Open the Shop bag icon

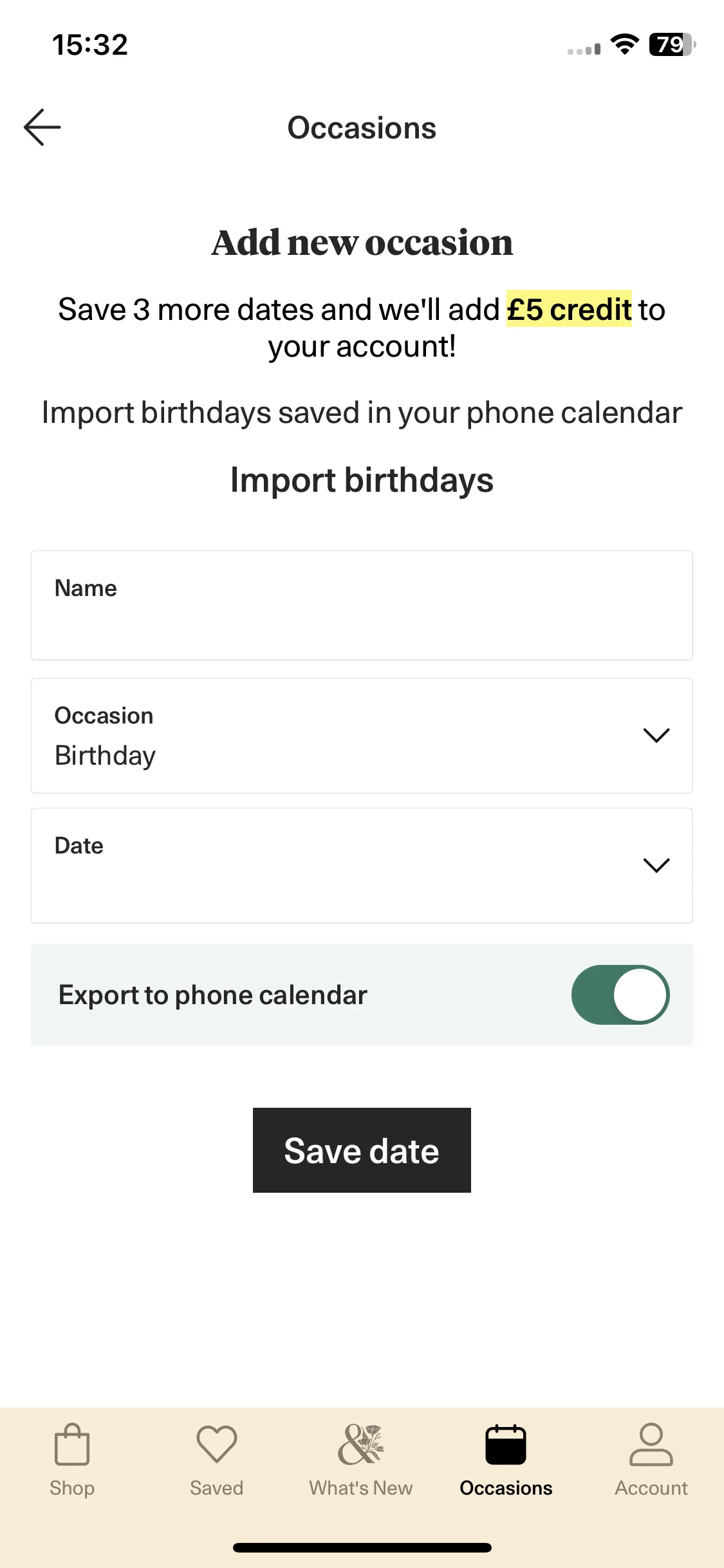(x=72, y=1444)
